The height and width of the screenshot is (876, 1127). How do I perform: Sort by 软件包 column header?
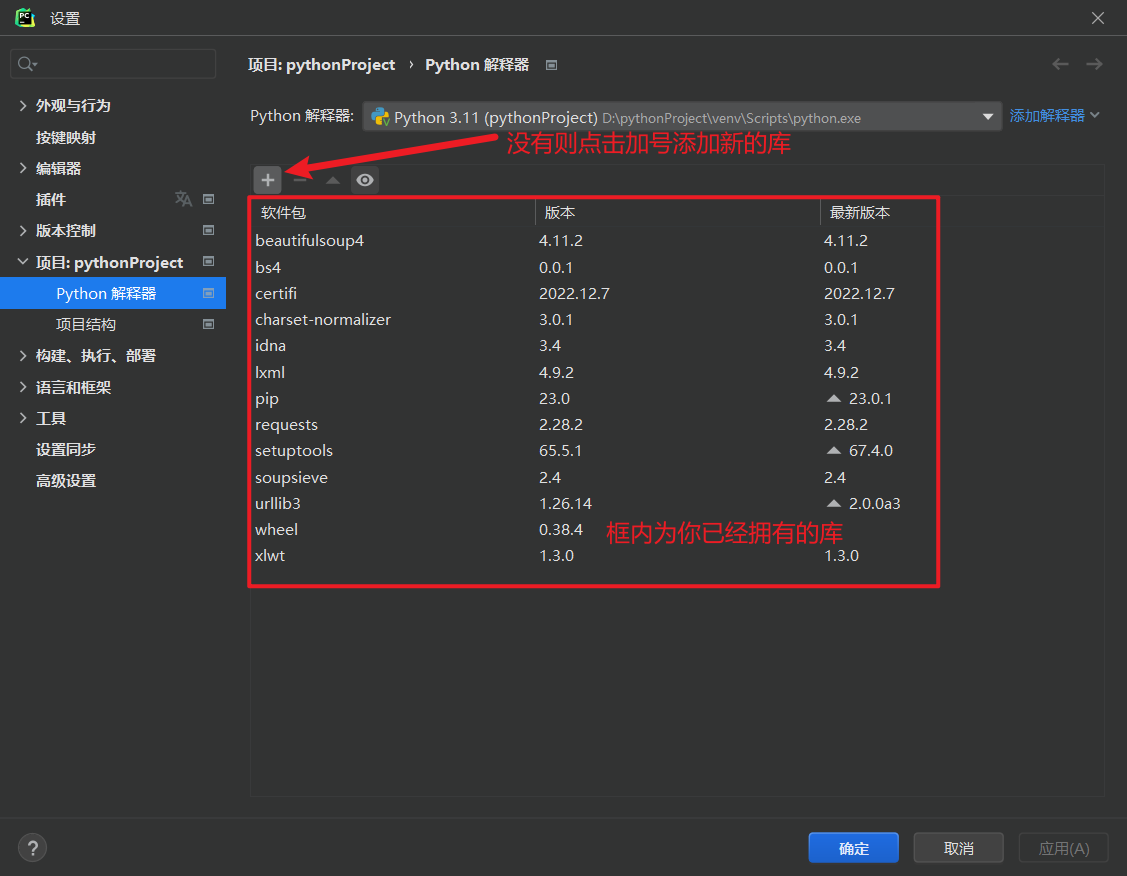click(x=392, y=213)
